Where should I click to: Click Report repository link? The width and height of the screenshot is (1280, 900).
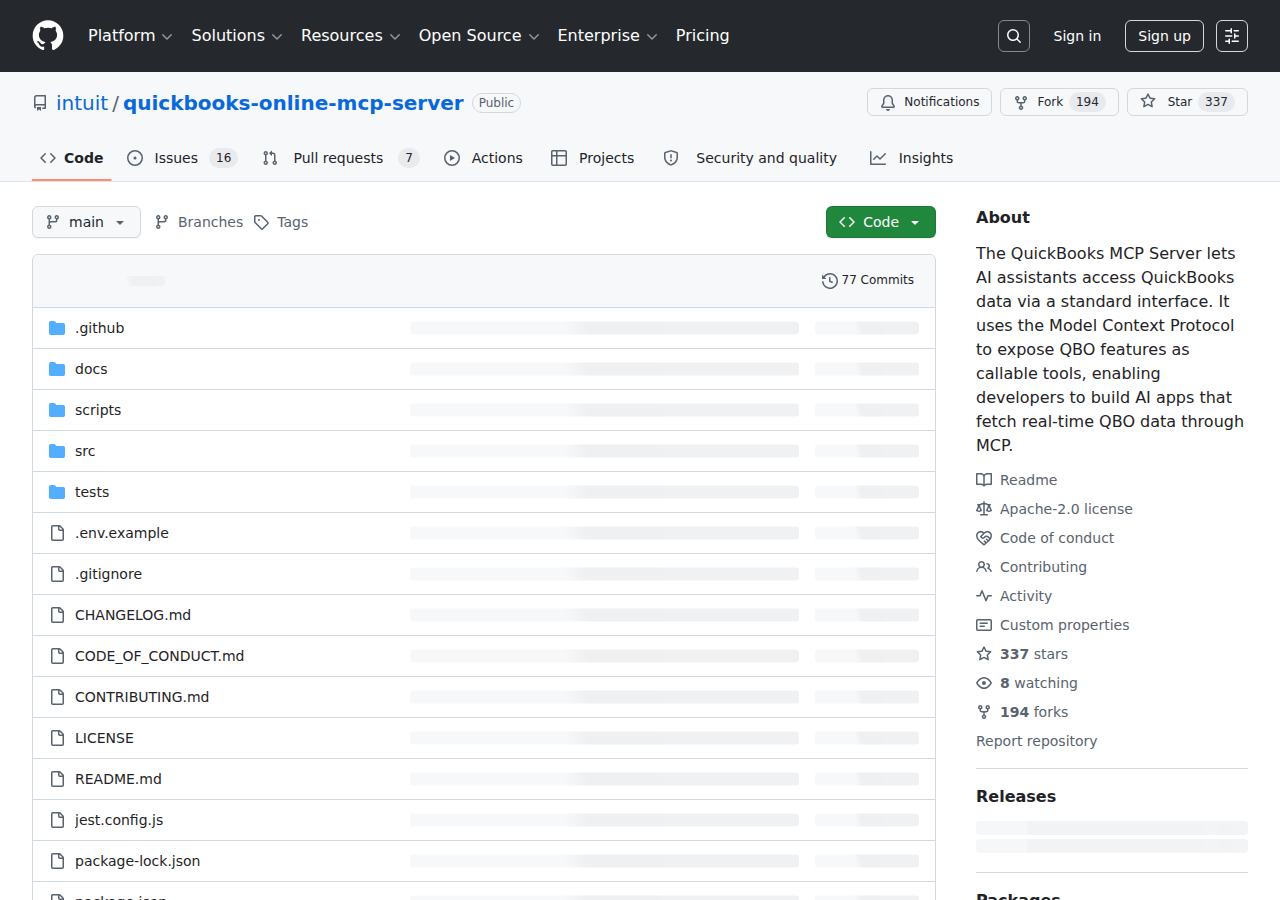[1036, 741]
